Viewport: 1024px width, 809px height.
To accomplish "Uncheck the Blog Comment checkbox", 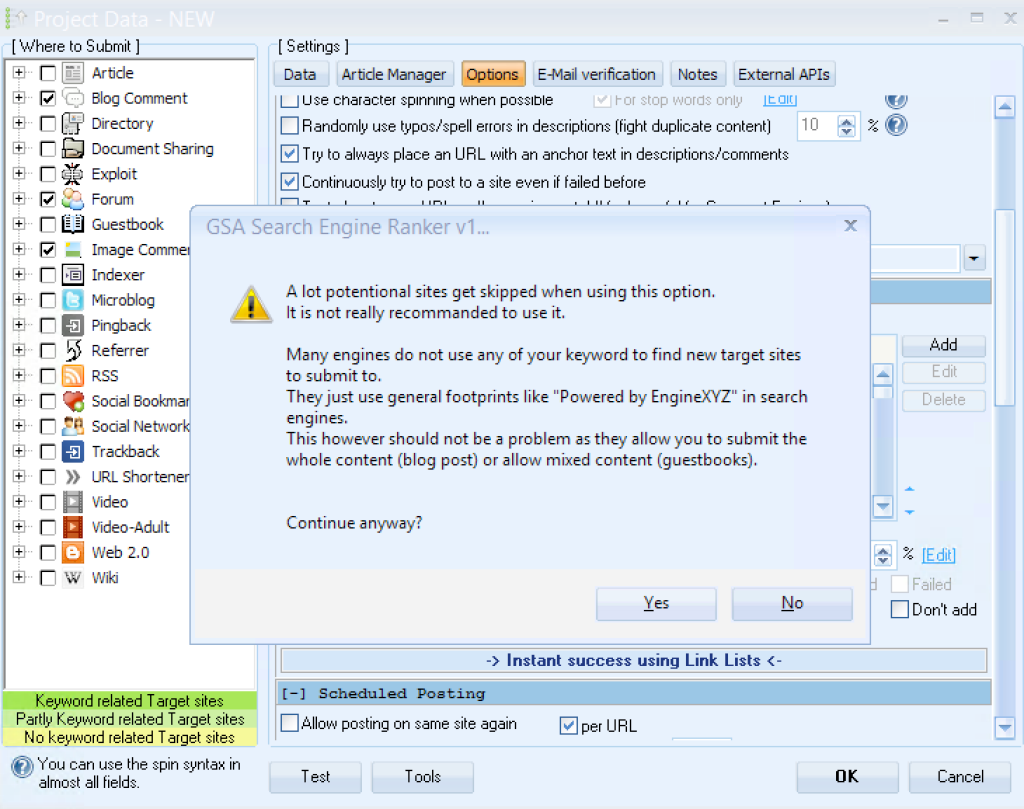I will click(x=48, y=98).
